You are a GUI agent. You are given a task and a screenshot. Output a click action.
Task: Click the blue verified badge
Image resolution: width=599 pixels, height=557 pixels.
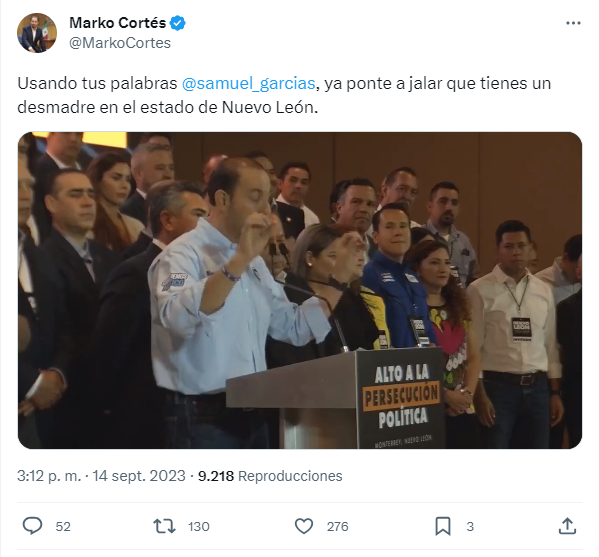click(178, 23)
